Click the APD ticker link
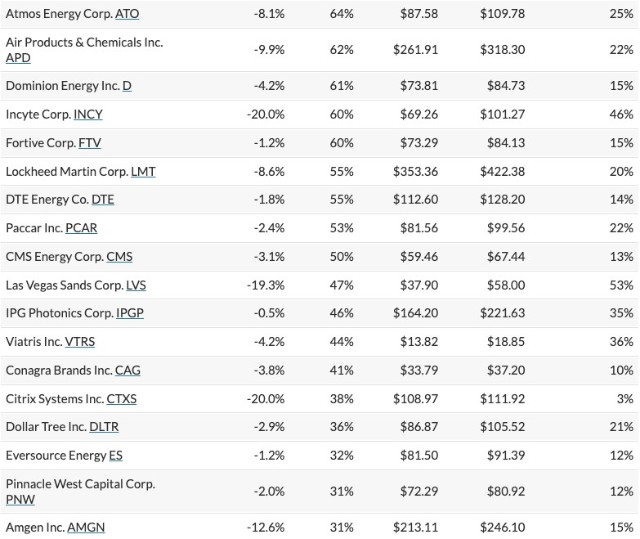This screenshot has height=539, width=640. coord(18,58)
